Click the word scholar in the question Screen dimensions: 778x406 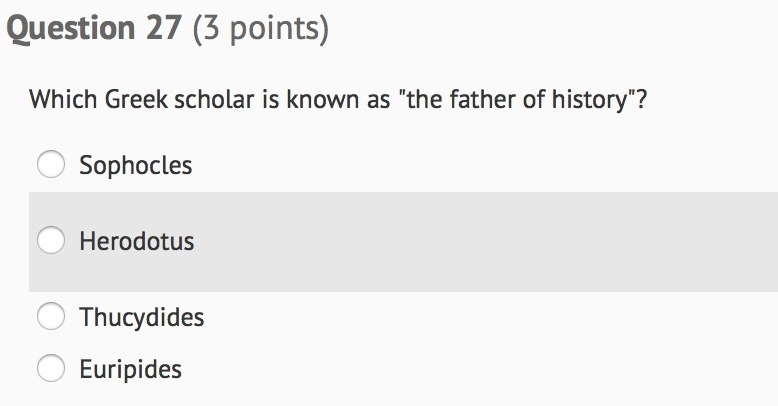[214, 99]
